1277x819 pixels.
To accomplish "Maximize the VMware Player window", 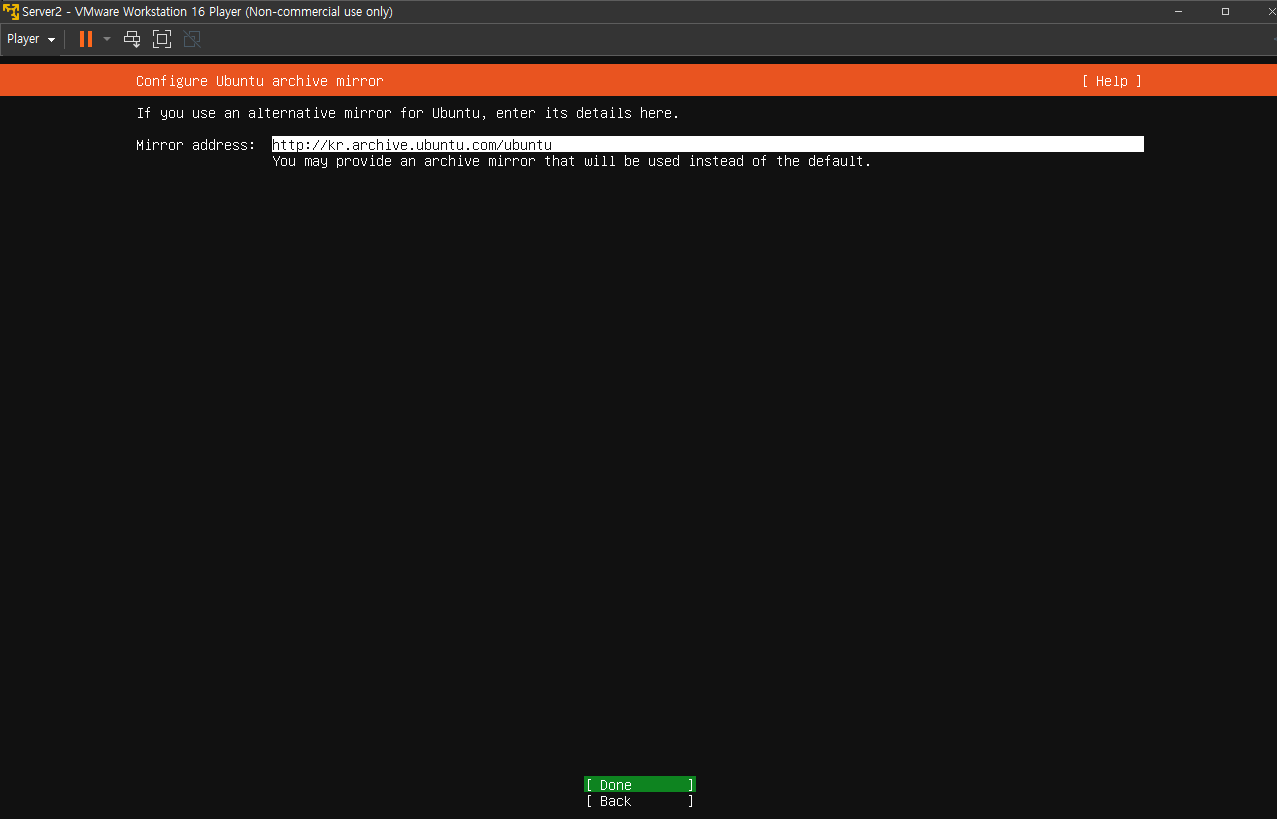I will [x=1225, y=11].
